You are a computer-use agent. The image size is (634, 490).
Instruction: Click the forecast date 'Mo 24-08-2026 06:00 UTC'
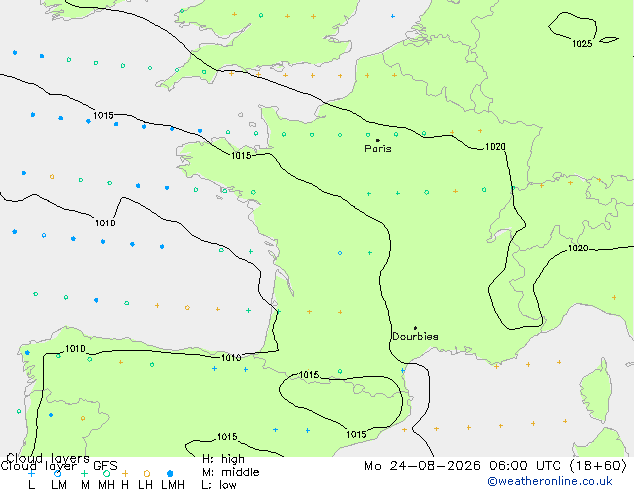click(464, 466)
